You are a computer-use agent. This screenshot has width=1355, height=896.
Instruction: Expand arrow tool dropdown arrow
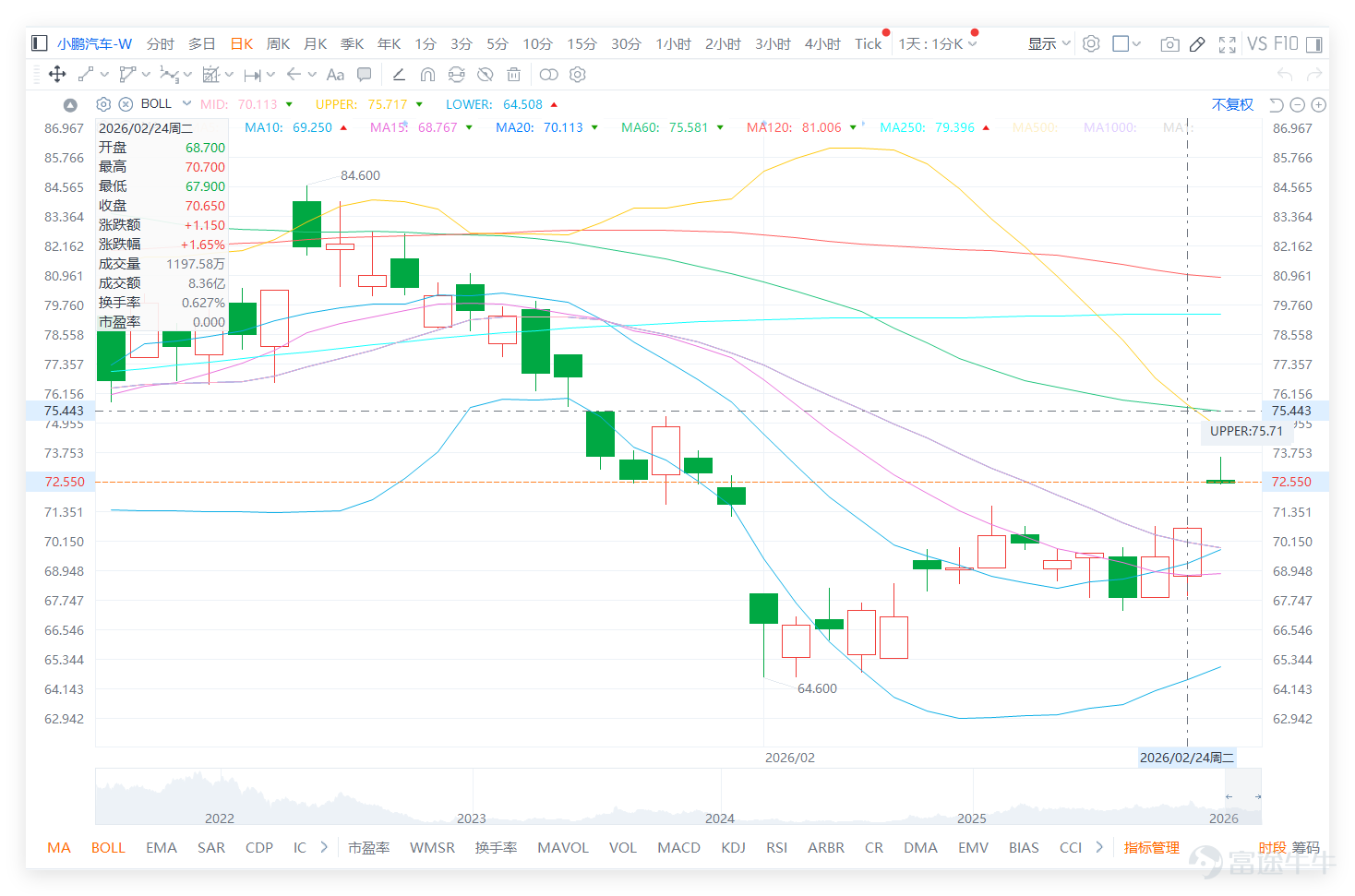point(312,75)
